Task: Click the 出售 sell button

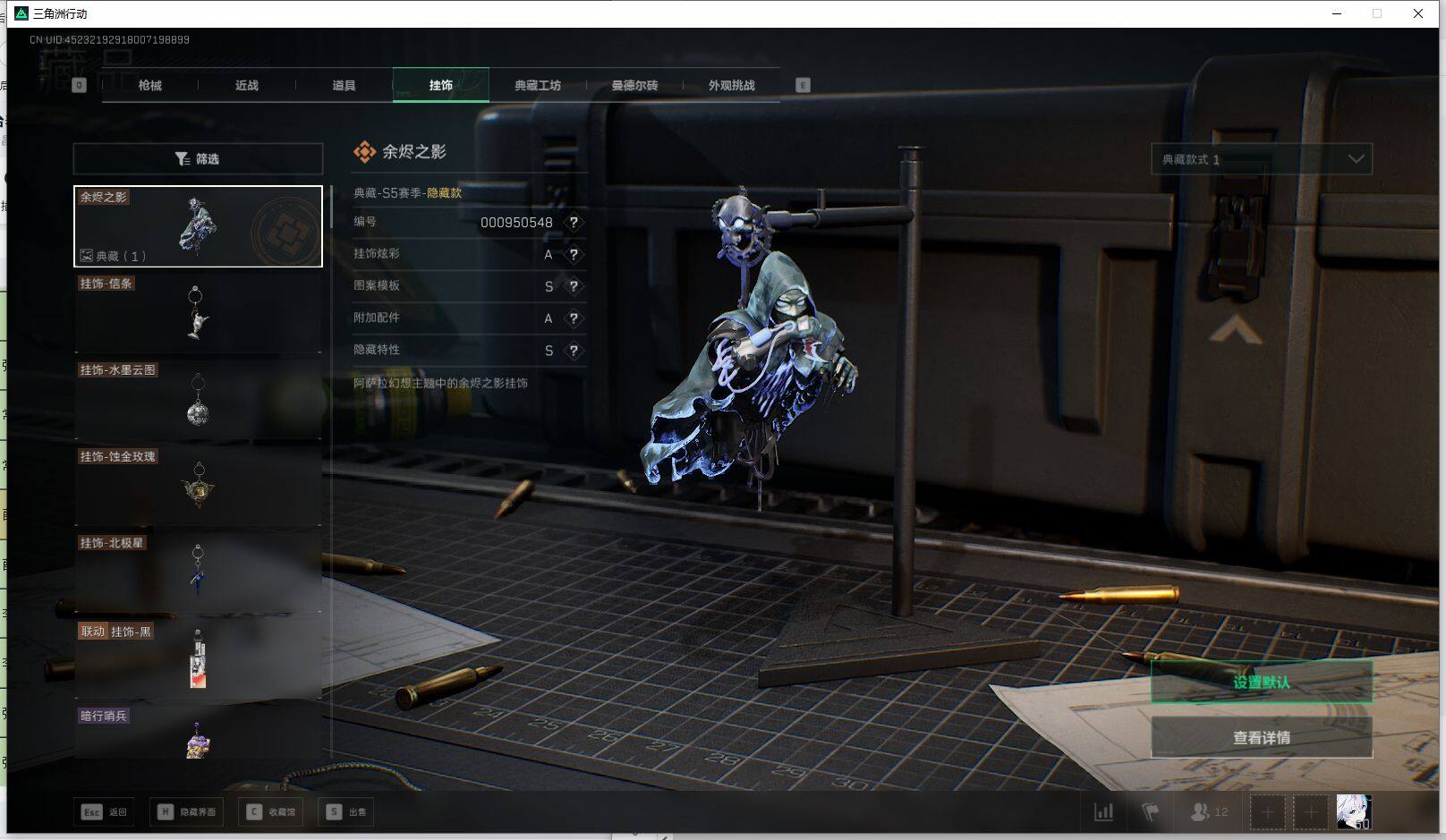Action: 347,812
